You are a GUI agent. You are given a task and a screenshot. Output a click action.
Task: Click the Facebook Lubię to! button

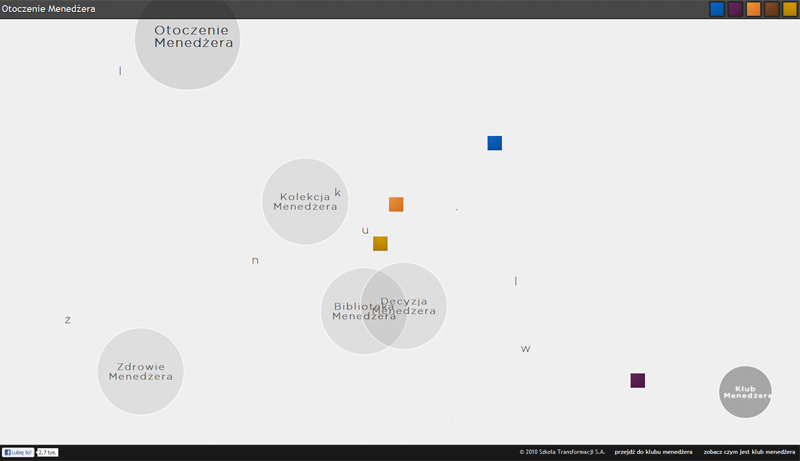(x=18, y=452)
